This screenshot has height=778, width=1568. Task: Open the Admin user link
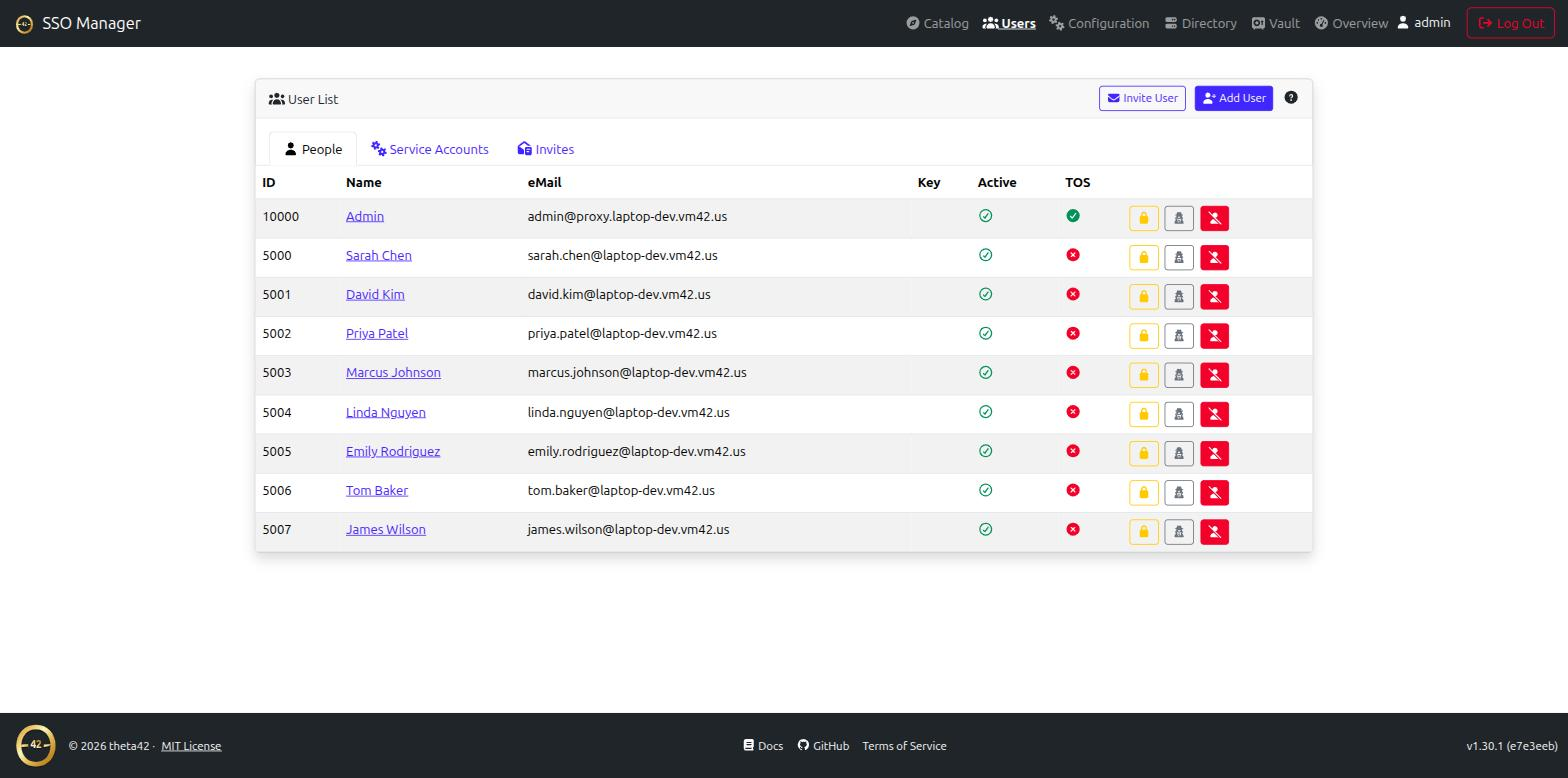click(365, 216)
